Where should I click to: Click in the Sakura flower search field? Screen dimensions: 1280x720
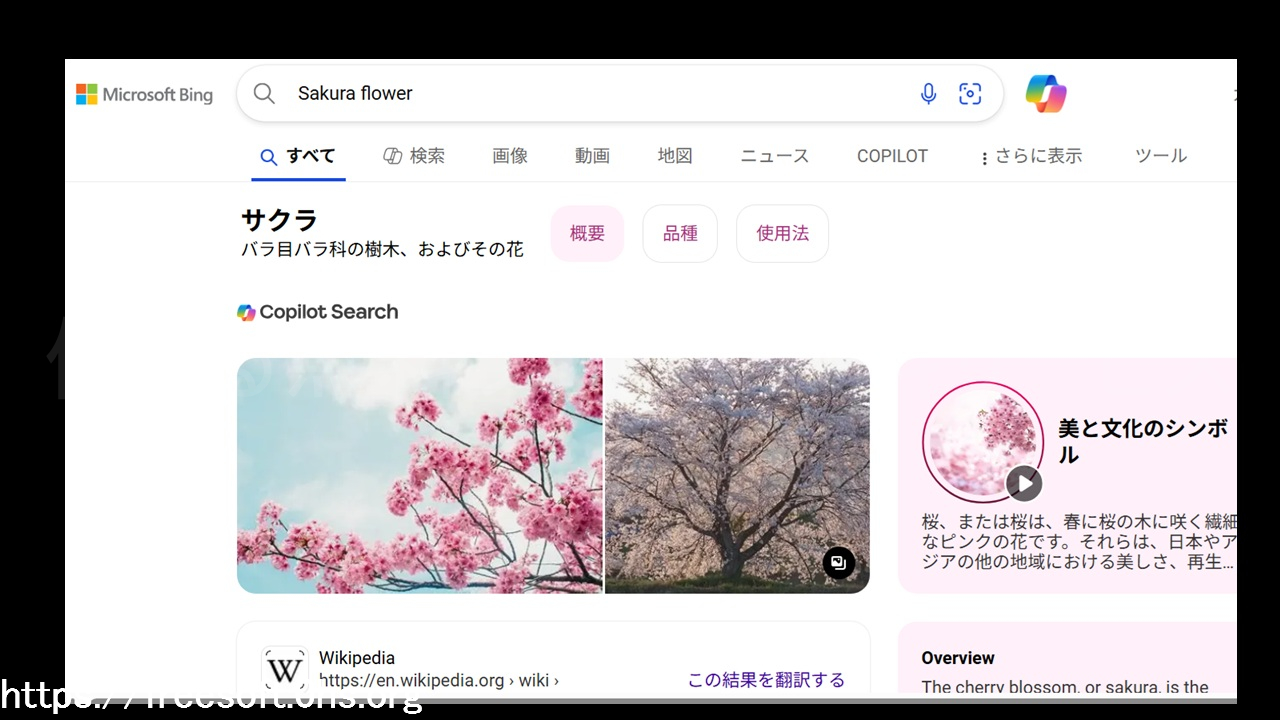click(x=600, y=94)
